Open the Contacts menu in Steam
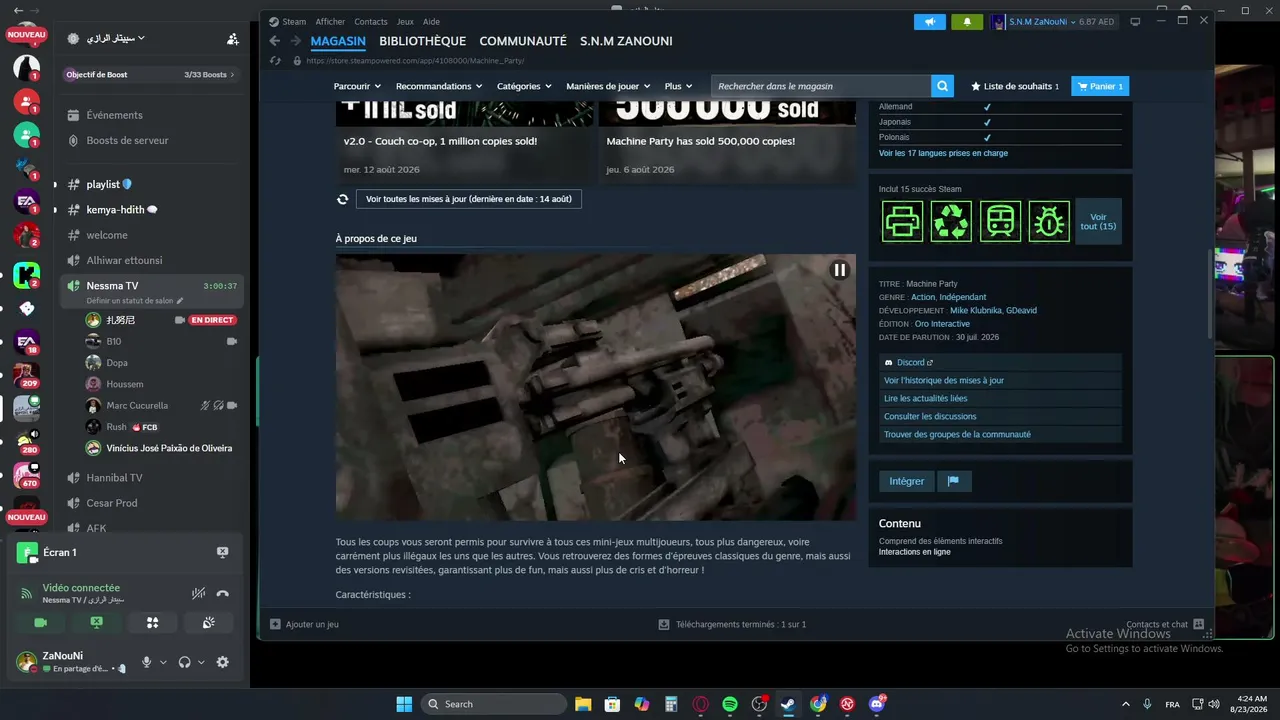1280x720 pixels. [371, 21]
